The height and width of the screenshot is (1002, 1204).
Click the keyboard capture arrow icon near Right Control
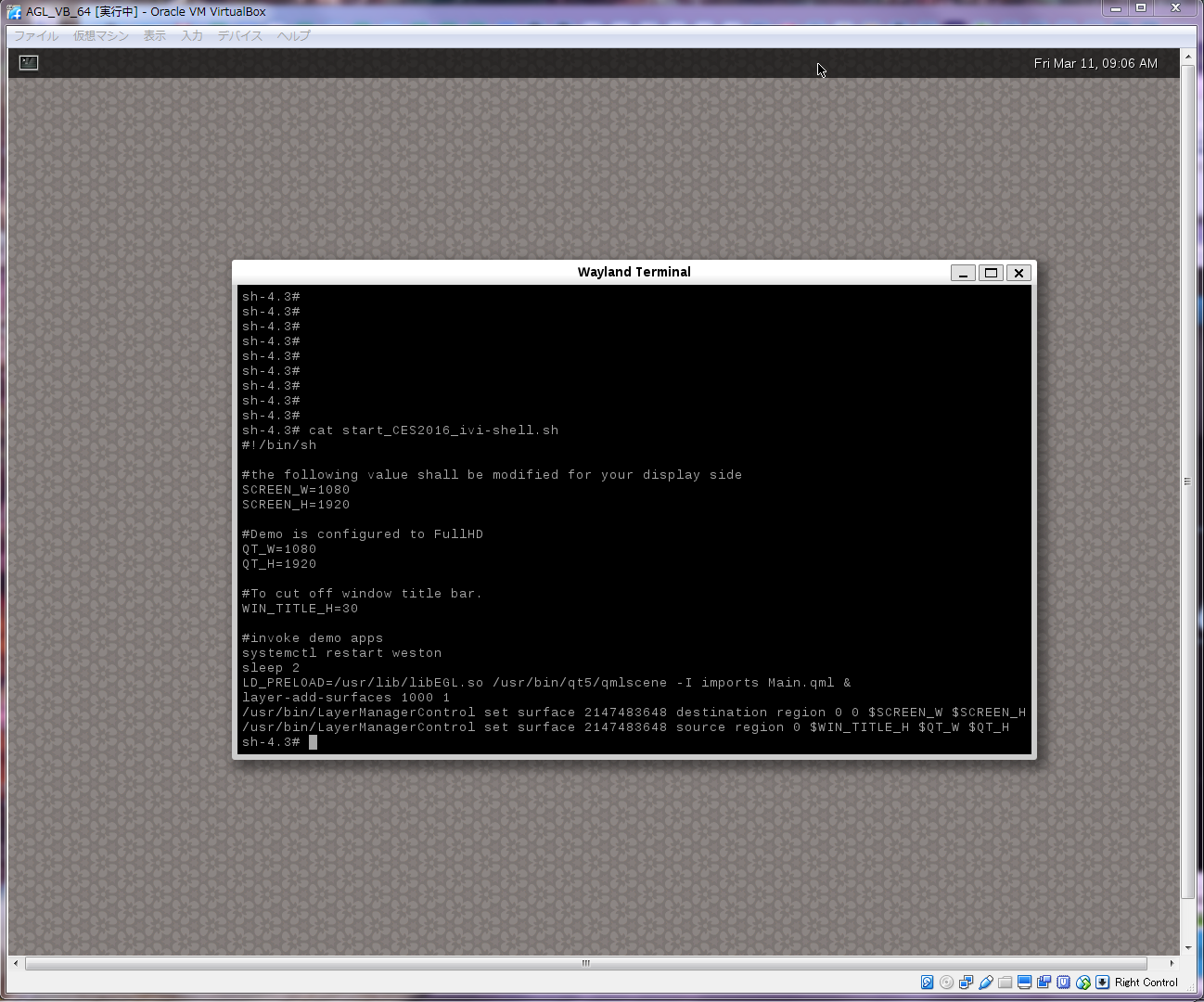click(x=1102, y=982)
